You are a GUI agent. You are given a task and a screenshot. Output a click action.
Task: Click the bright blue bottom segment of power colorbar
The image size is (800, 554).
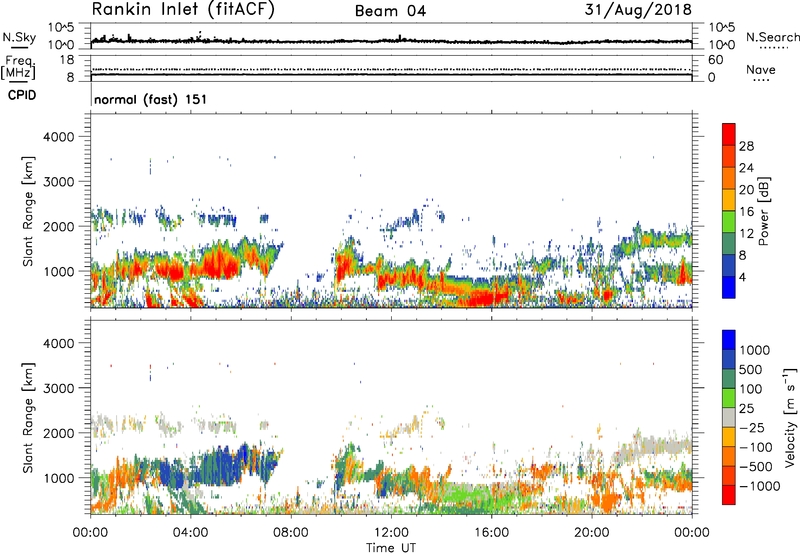click(729, 287)
